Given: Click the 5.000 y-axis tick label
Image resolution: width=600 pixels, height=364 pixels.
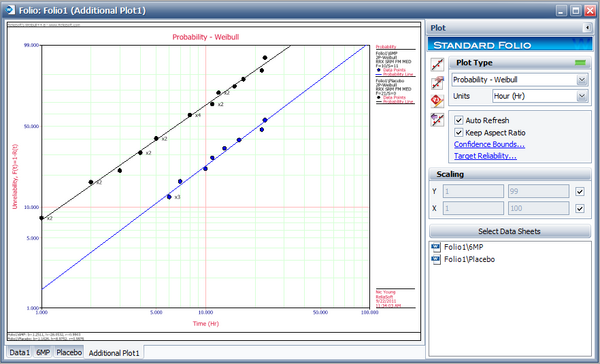Looking at the screenshot, I should coord(33,238).
